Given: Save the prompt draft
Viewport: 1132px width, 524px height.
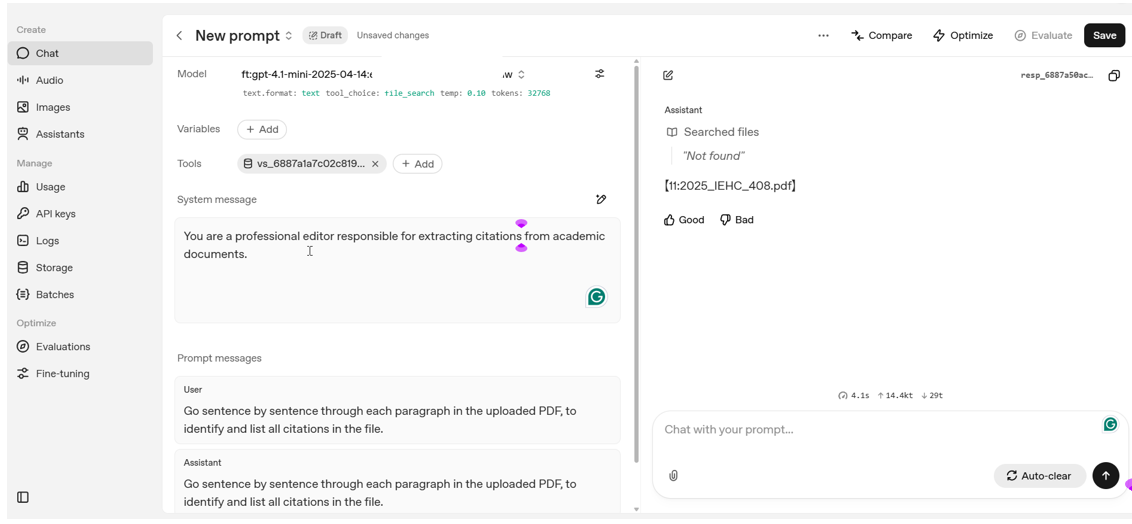Looking at the screenshot, I should 1104,36.
